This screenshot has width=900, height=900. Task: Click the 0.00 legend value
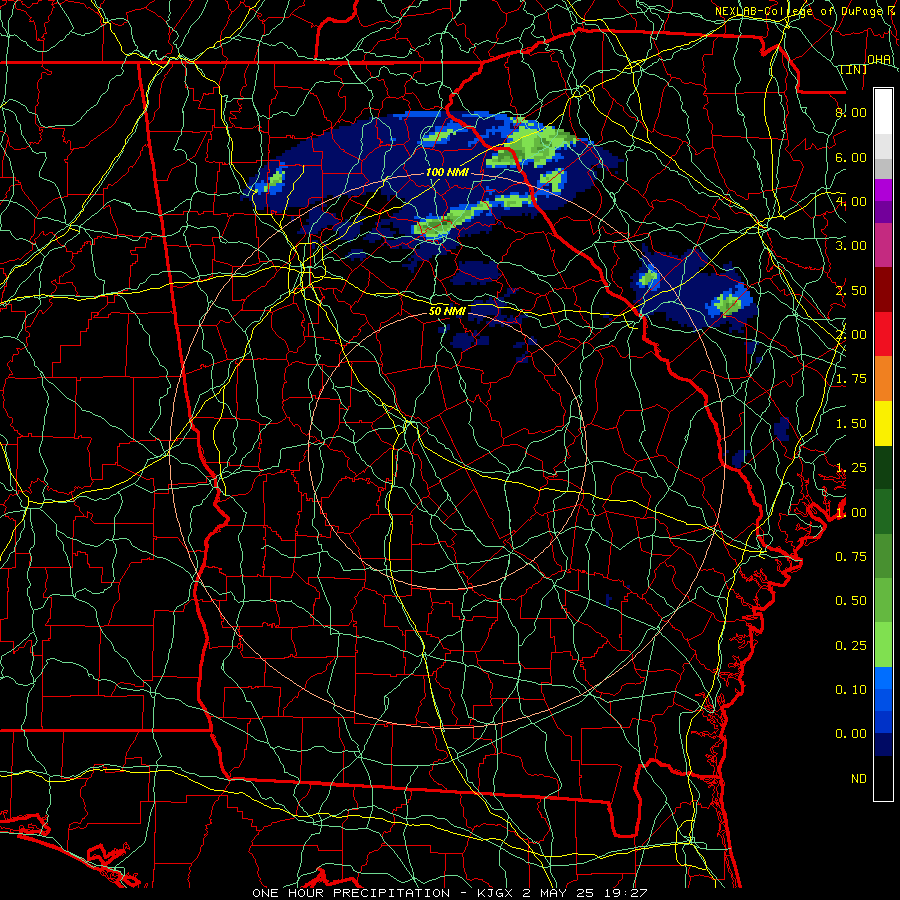point(851,734)
